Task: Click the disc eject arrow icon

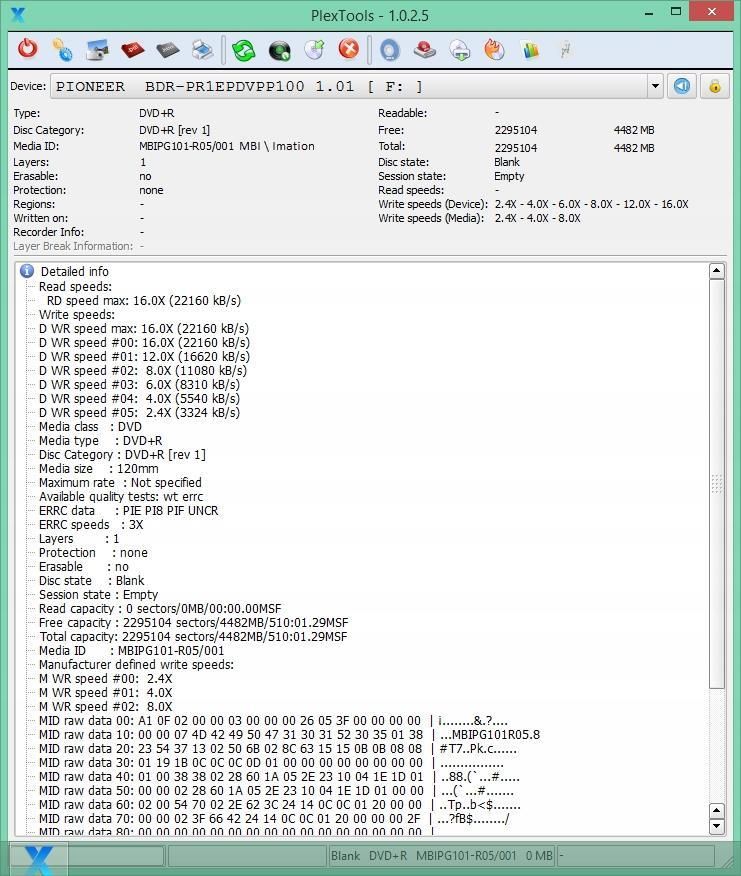Action: [315, 49]
